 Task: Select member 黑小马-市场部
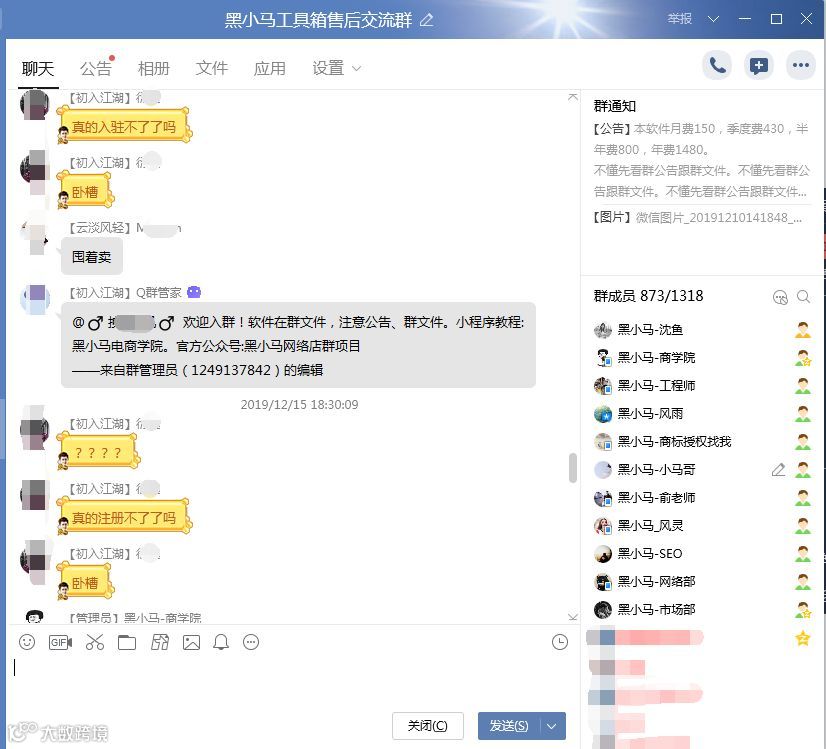tap(701, 609)
